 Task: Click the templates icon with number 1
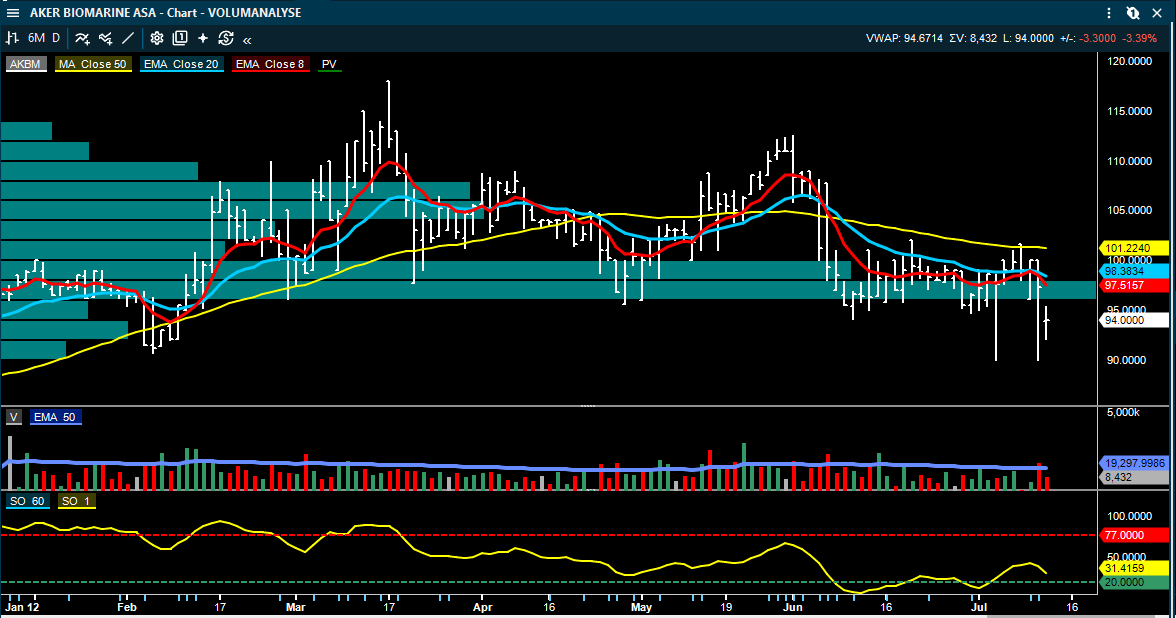tap(180, 38)
